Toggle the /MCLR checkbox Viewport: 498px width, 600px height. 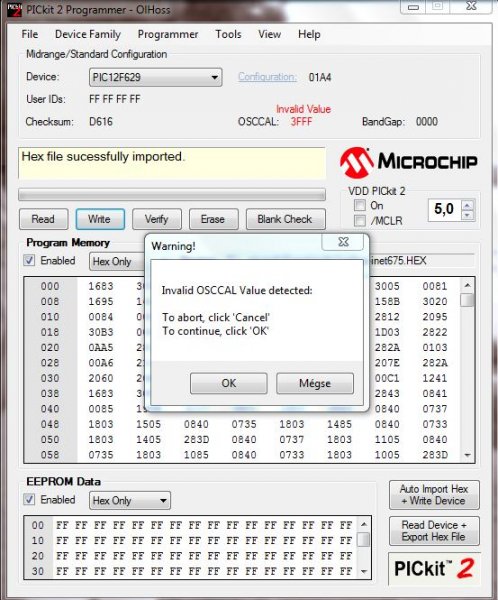coord(359,221)
